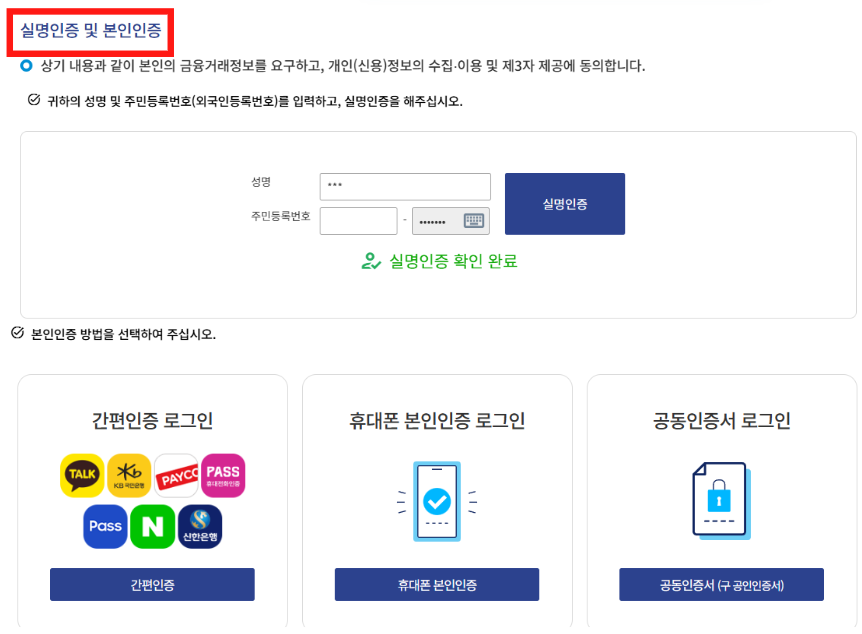The height and width of the screenshot is (634, 862).
Task: Select the Naver certificate icon
Action: pos(152,526)
